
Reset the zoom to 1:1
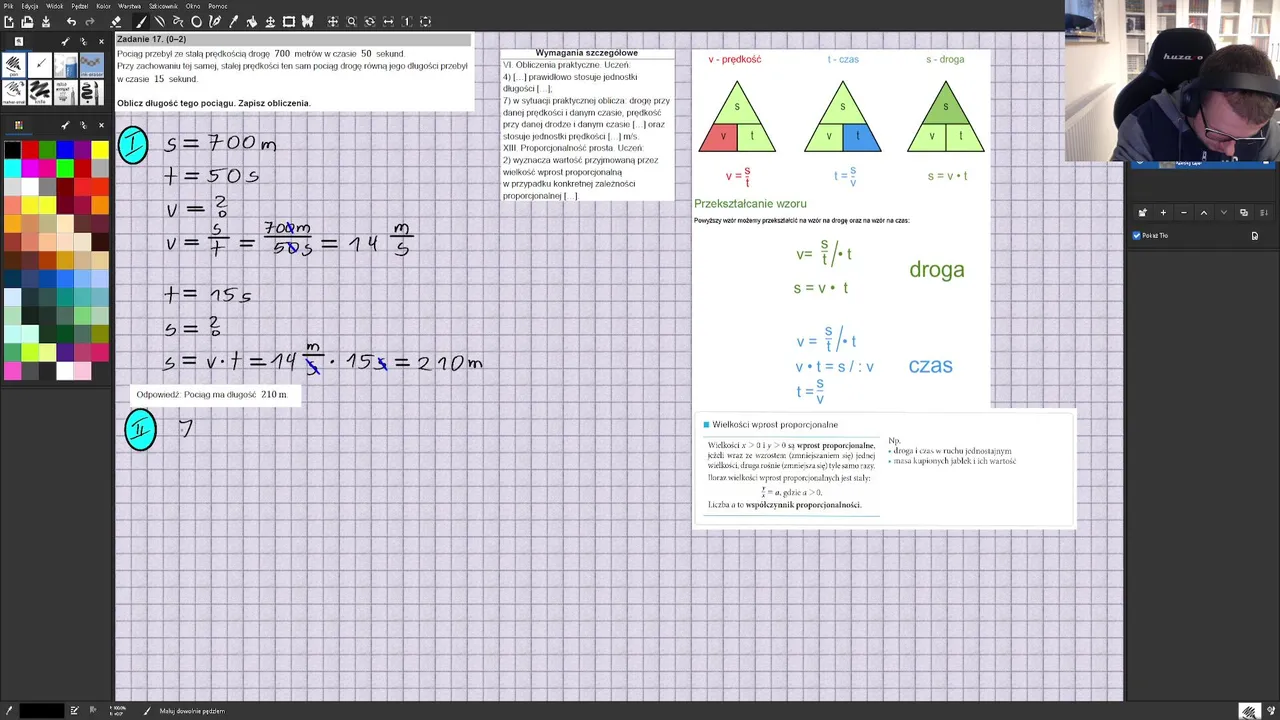point(407,22)
